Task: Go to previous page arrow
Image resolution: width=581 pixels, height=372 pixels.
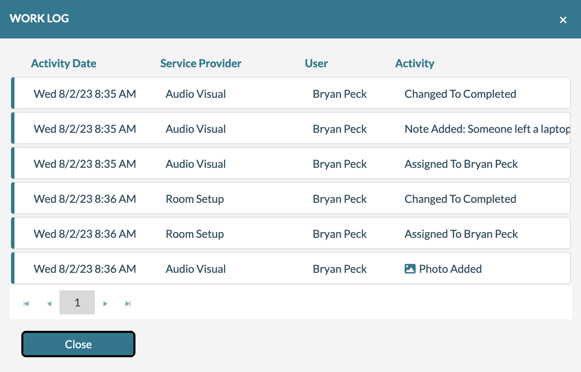Action: coord(49,303)
